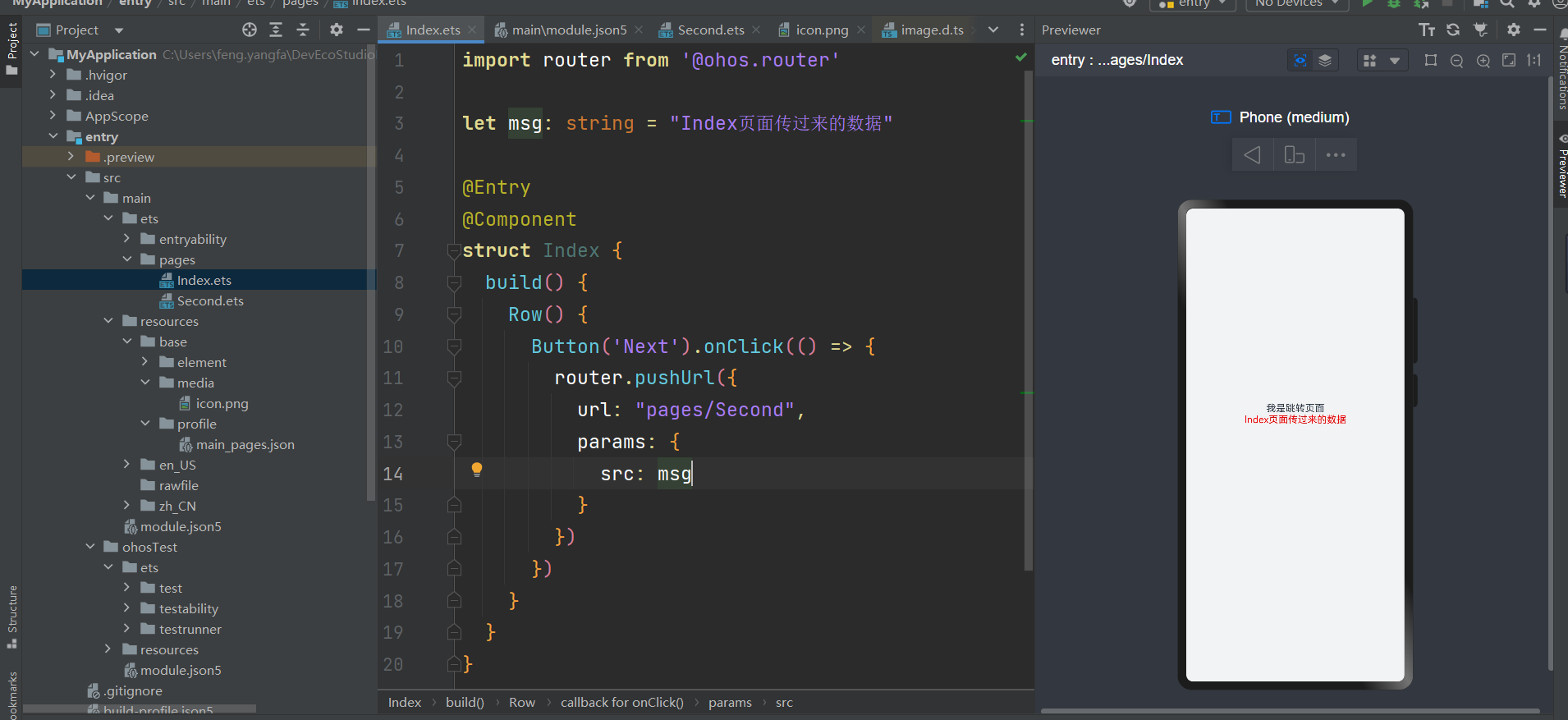Open the Structure tool window

[11, 616]
